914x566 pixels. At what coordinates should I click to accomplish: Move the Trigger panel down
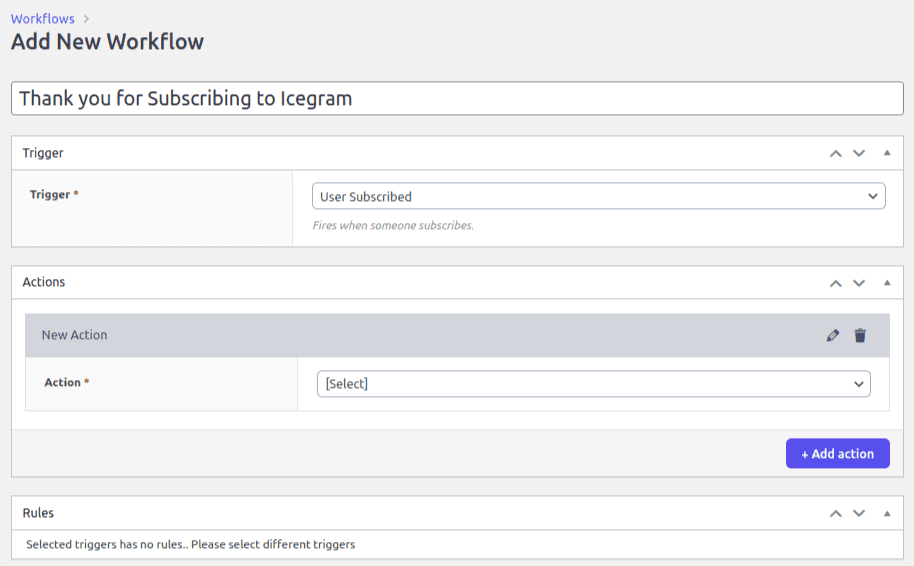click(x=859, y=153)
